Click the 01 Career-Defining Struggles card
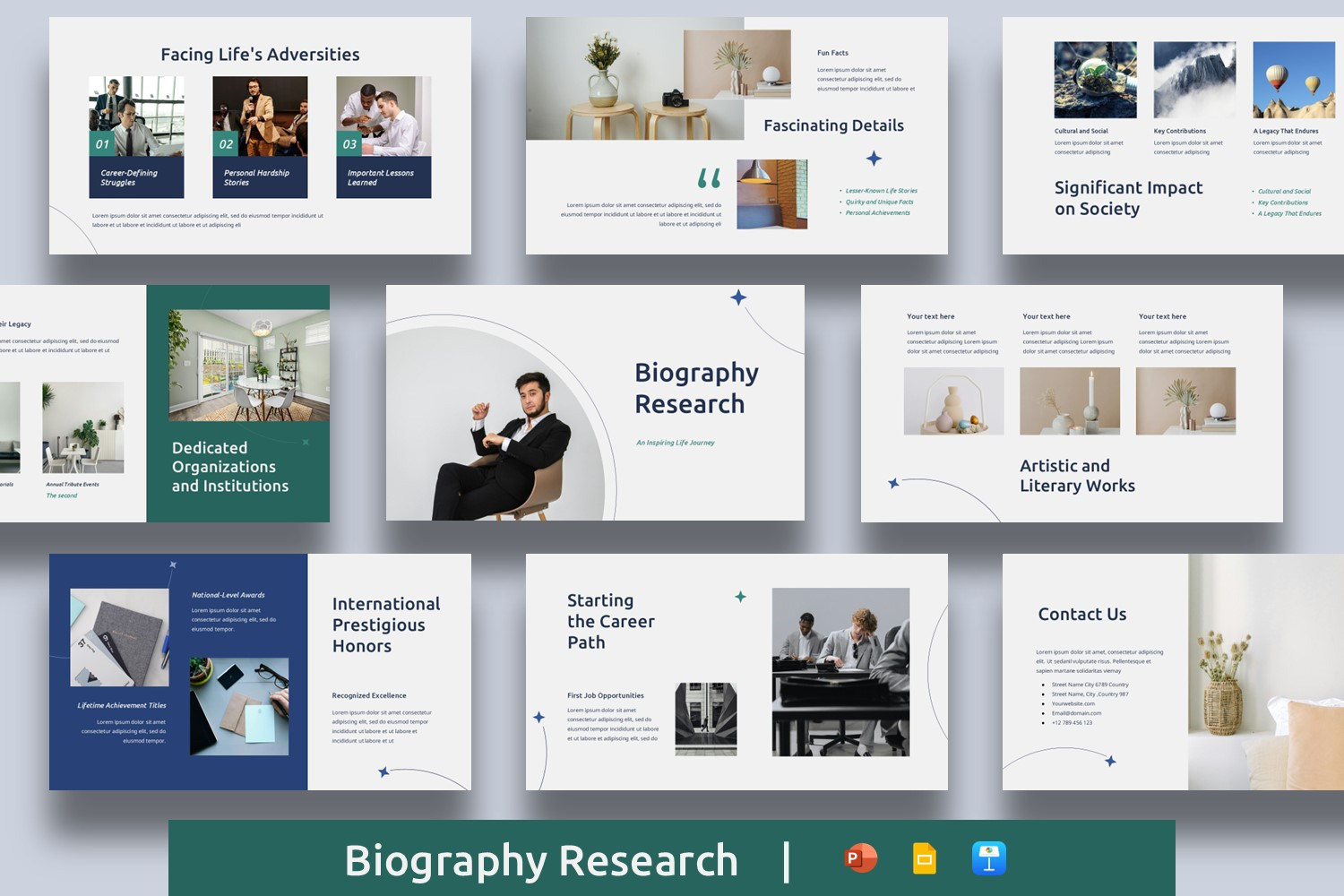Image resolution: width=1344 pixels, height=896 pixels. tap(136, 137)
